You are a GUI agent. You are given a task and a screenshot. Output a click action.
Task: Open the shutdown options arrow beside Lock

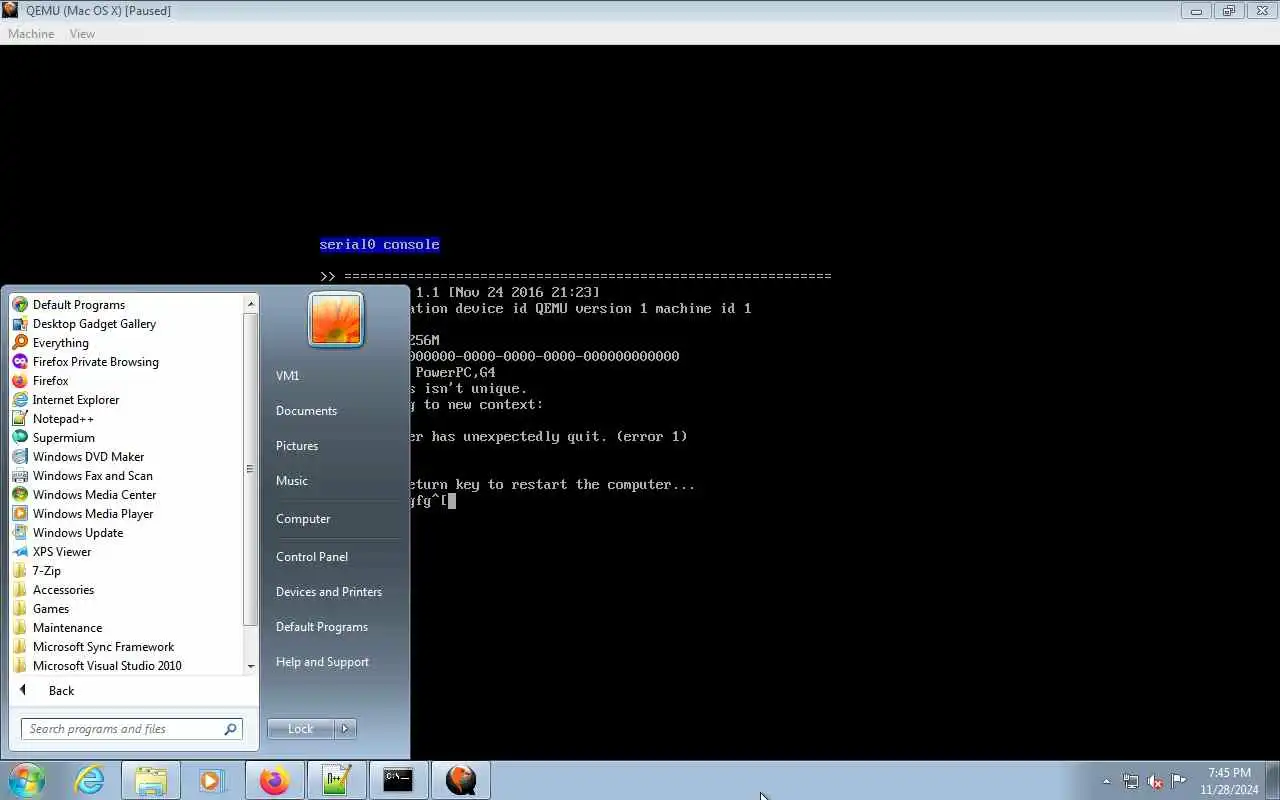345,729
